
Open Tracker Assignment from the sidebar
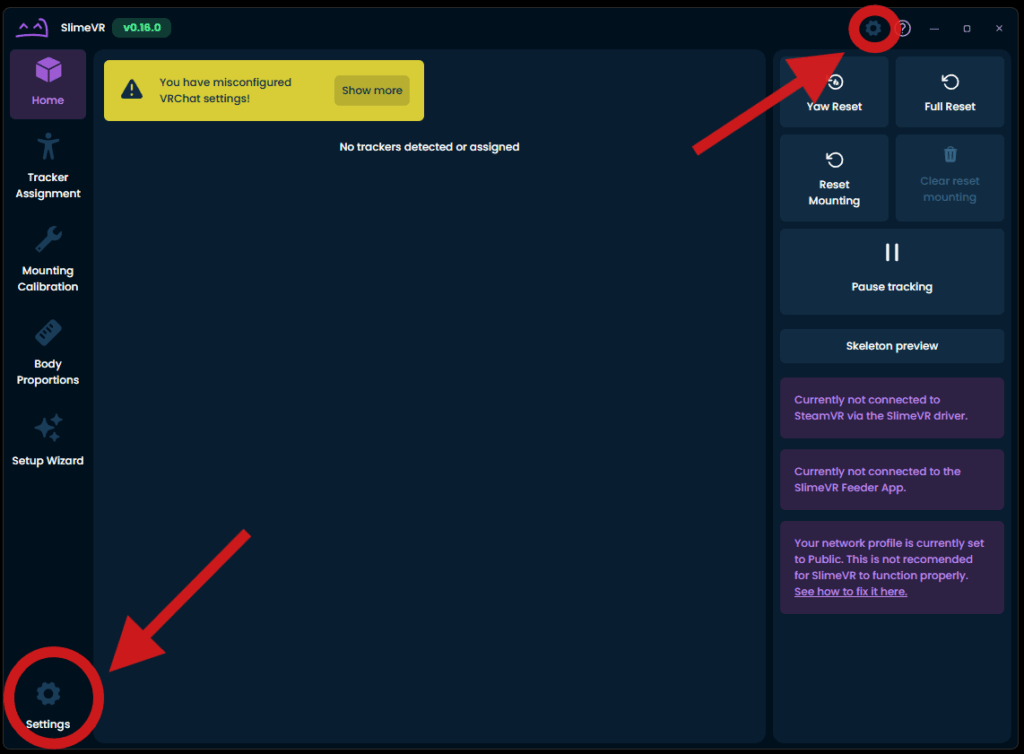tap(48, 166)
